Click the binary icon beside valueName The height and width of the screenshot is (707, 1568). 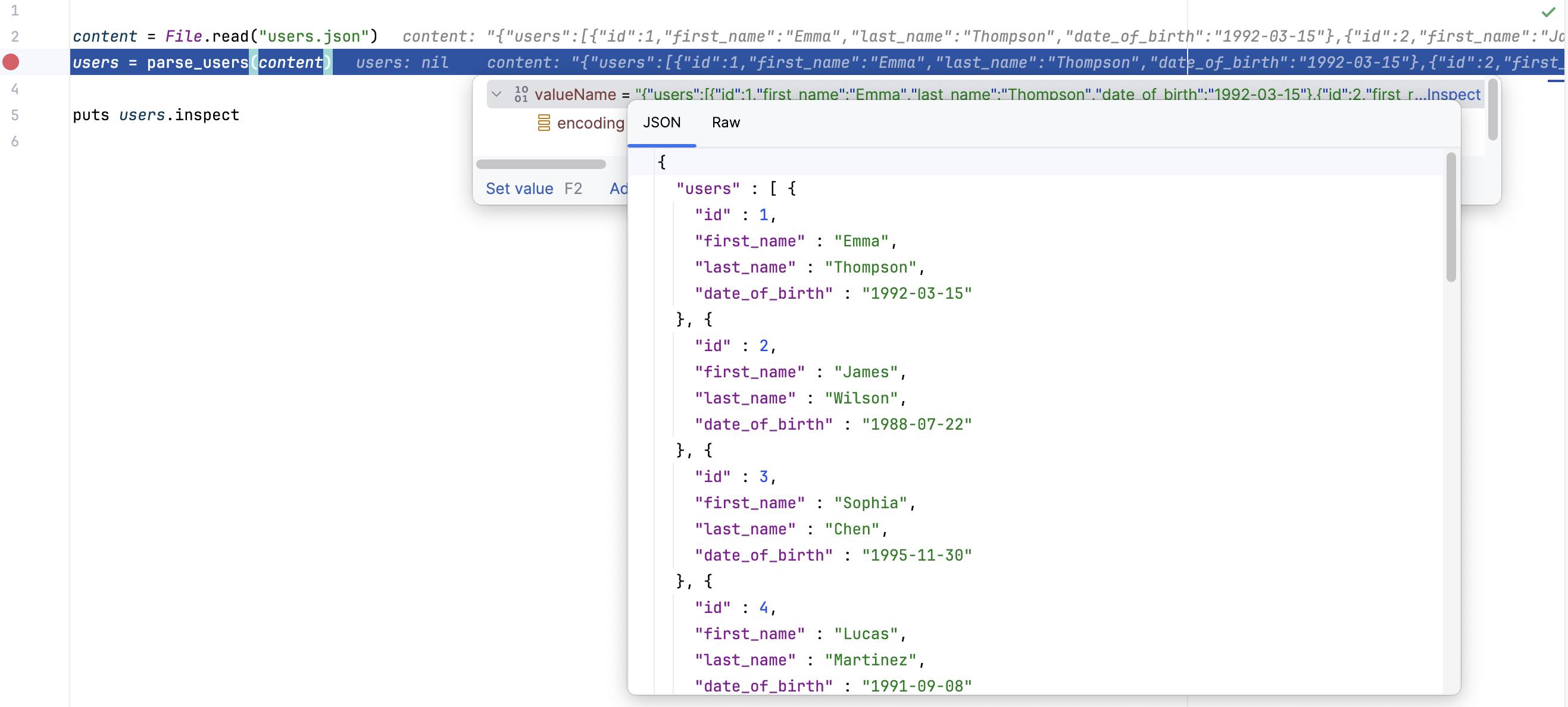tap(520, 94)
